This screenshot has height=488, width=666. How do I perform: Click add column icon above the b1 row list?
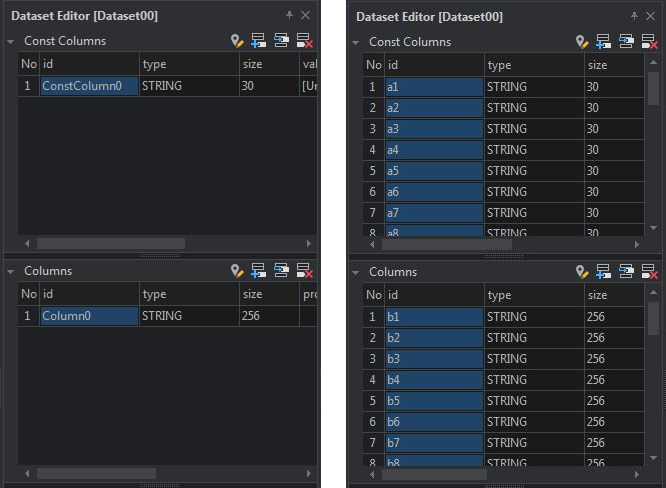pyautogui.click(x=604, y=272)
